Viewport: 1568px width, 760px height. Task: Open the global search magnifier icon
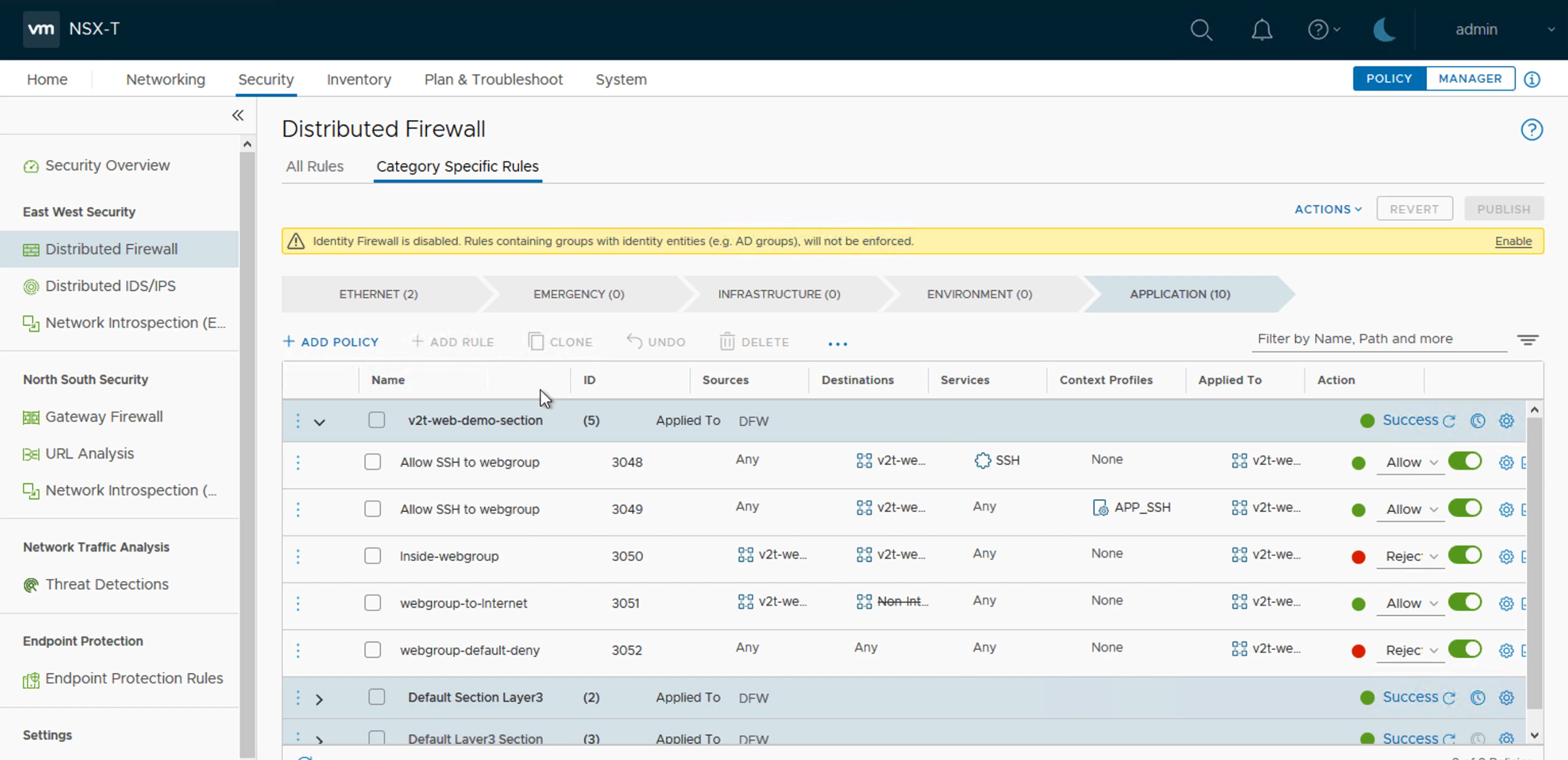[1201, 30]
